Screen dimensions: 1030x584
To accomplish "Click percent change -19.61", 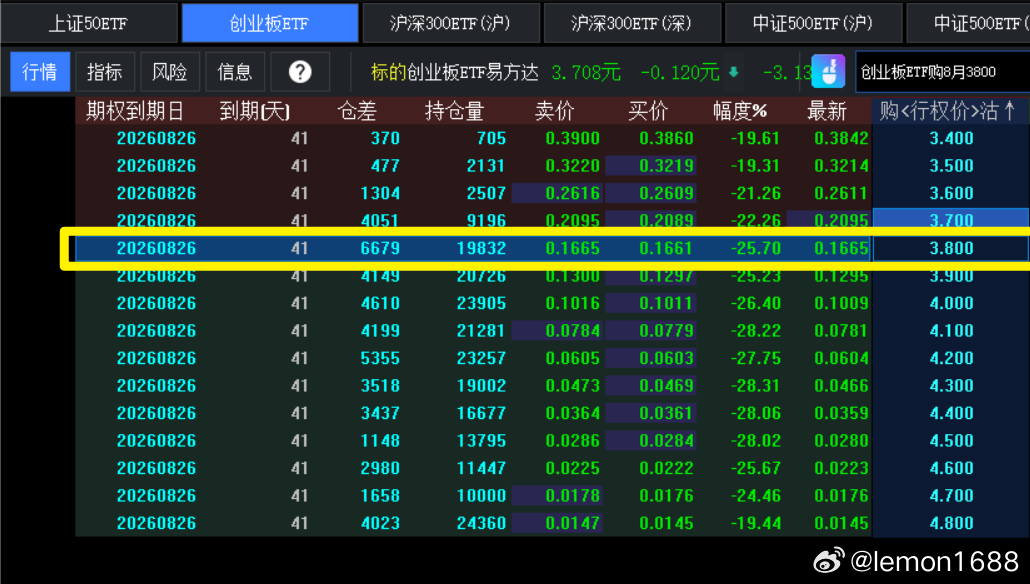I will coord(755,139).
